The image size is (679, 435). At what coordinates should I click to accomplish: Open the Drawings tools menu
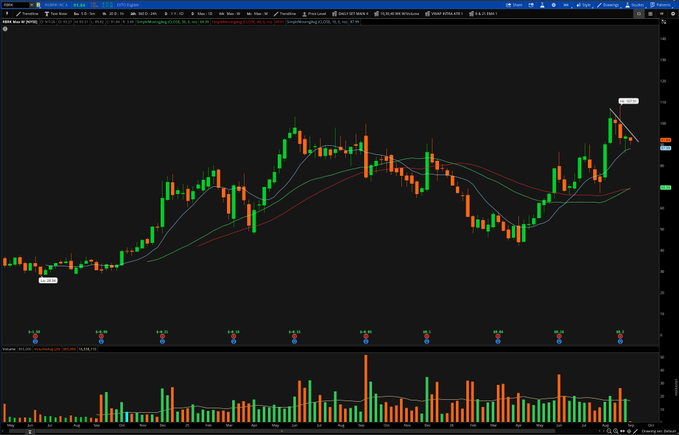pyautogui.click(x=608, y=5)
